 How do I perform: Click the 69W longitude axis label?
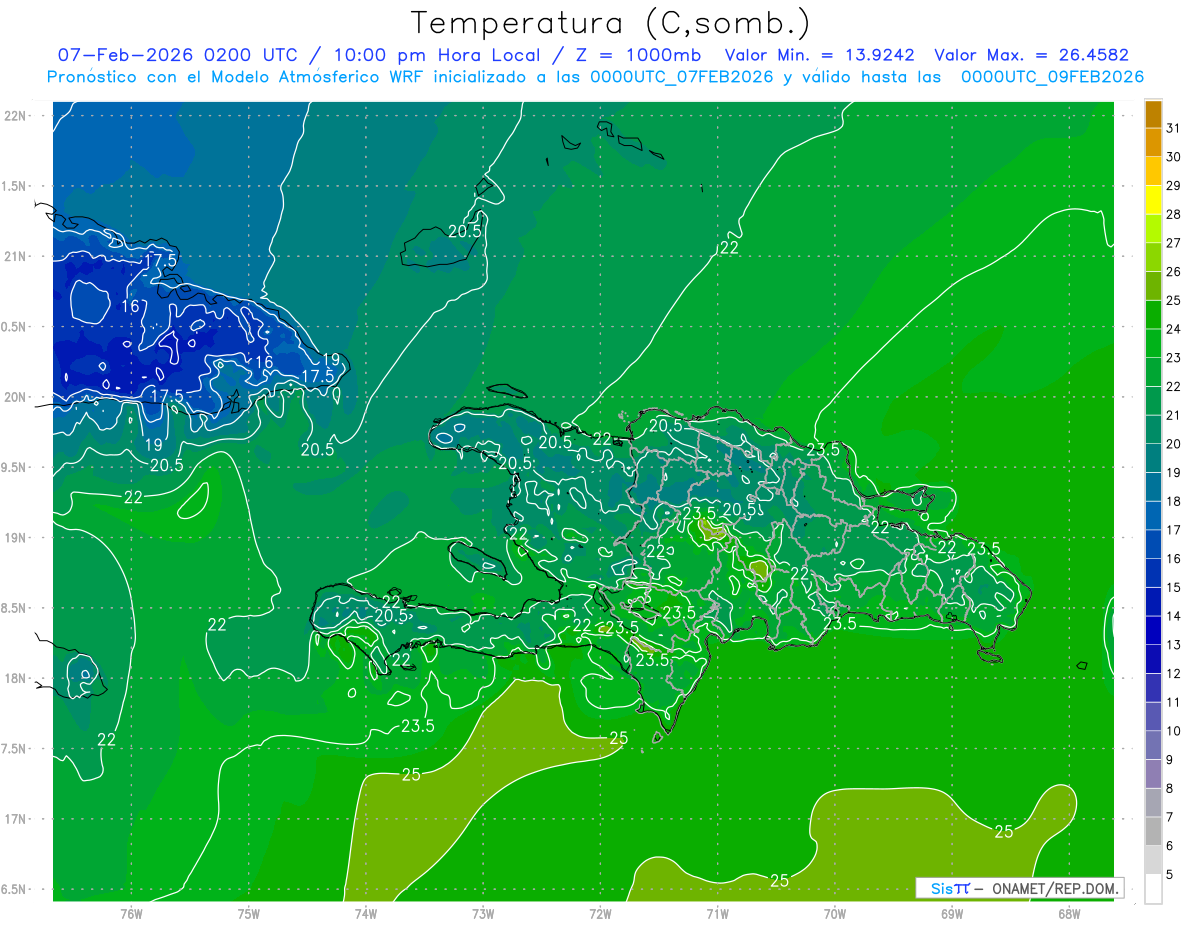tap(952, 913)
